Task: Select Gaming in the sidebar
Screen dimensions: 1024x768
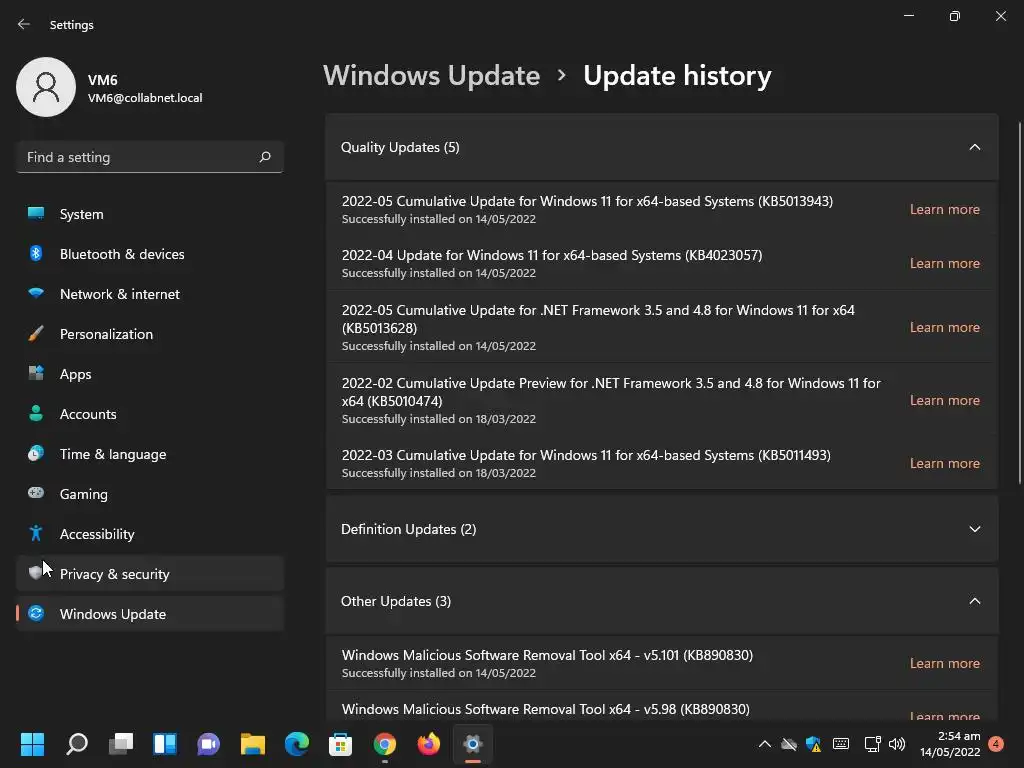Action: click(x=150, y=493)
